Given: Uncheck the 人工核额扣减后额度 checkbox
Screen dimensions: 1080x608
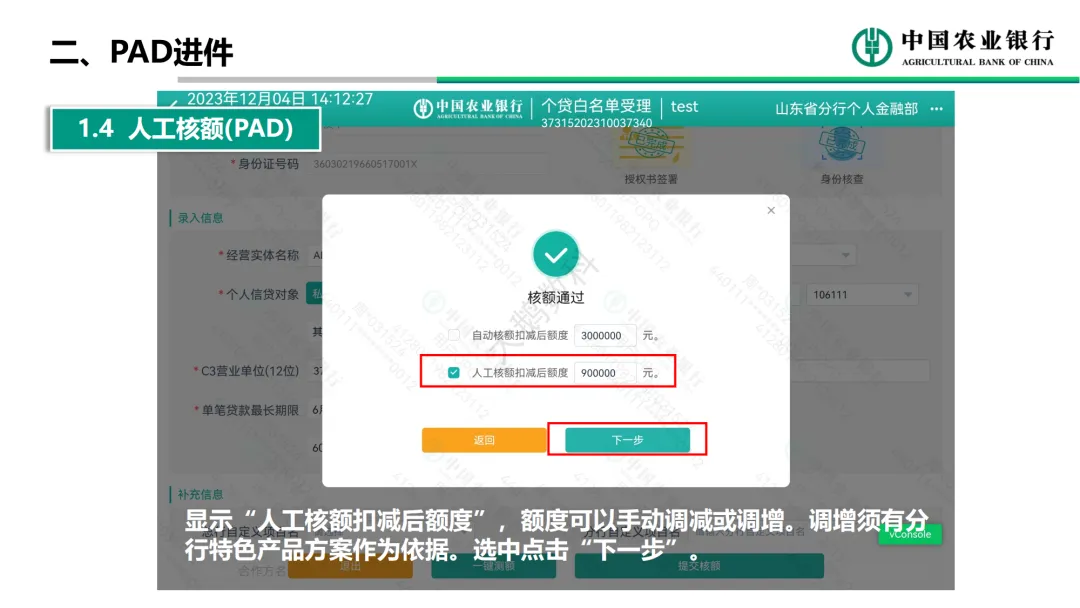Looking at the screenshot, I should (454, 373).
